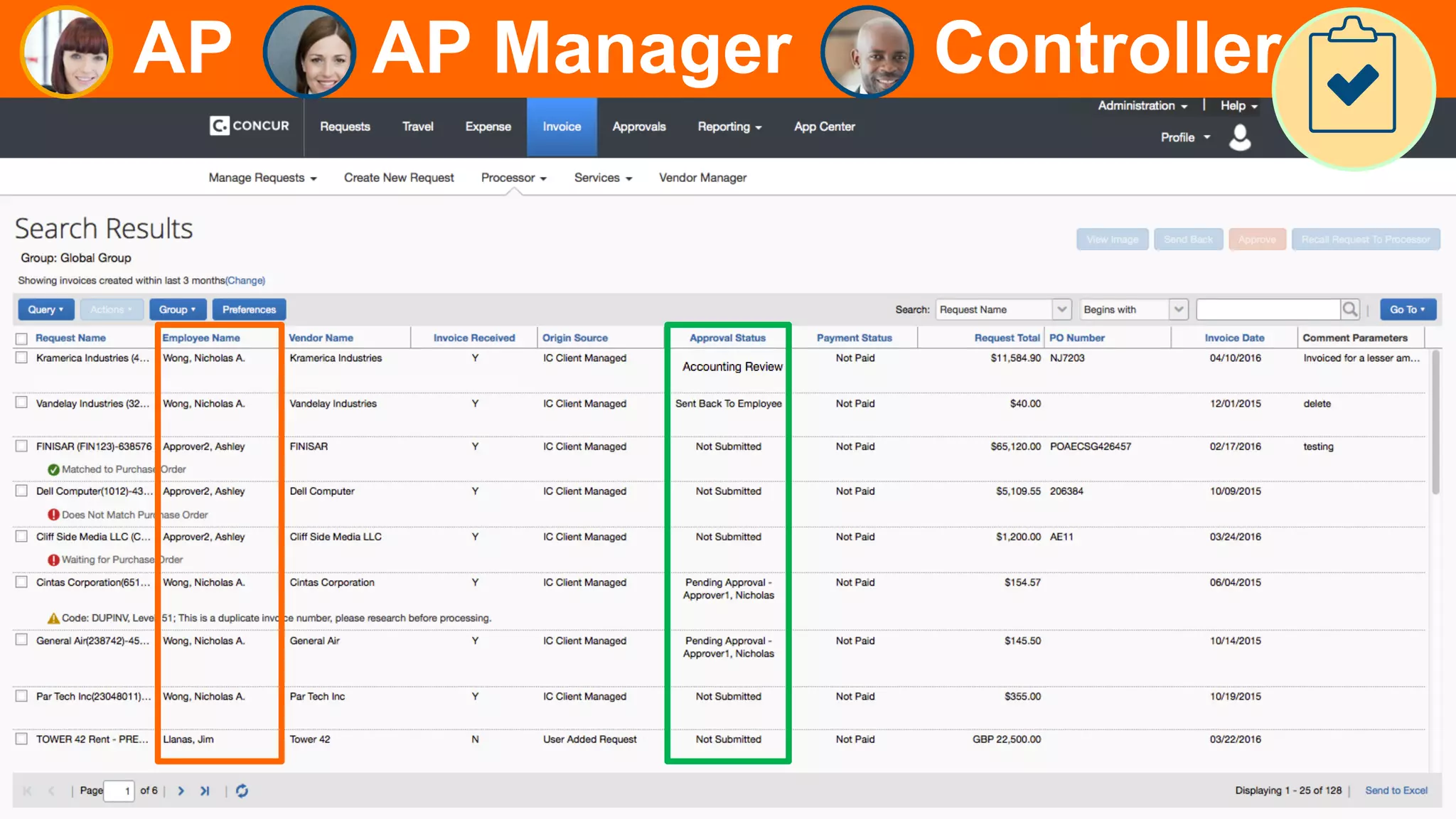Click the results table vertical scrollbar
Screen dimensions: 1456x819
coord(1435,423)
